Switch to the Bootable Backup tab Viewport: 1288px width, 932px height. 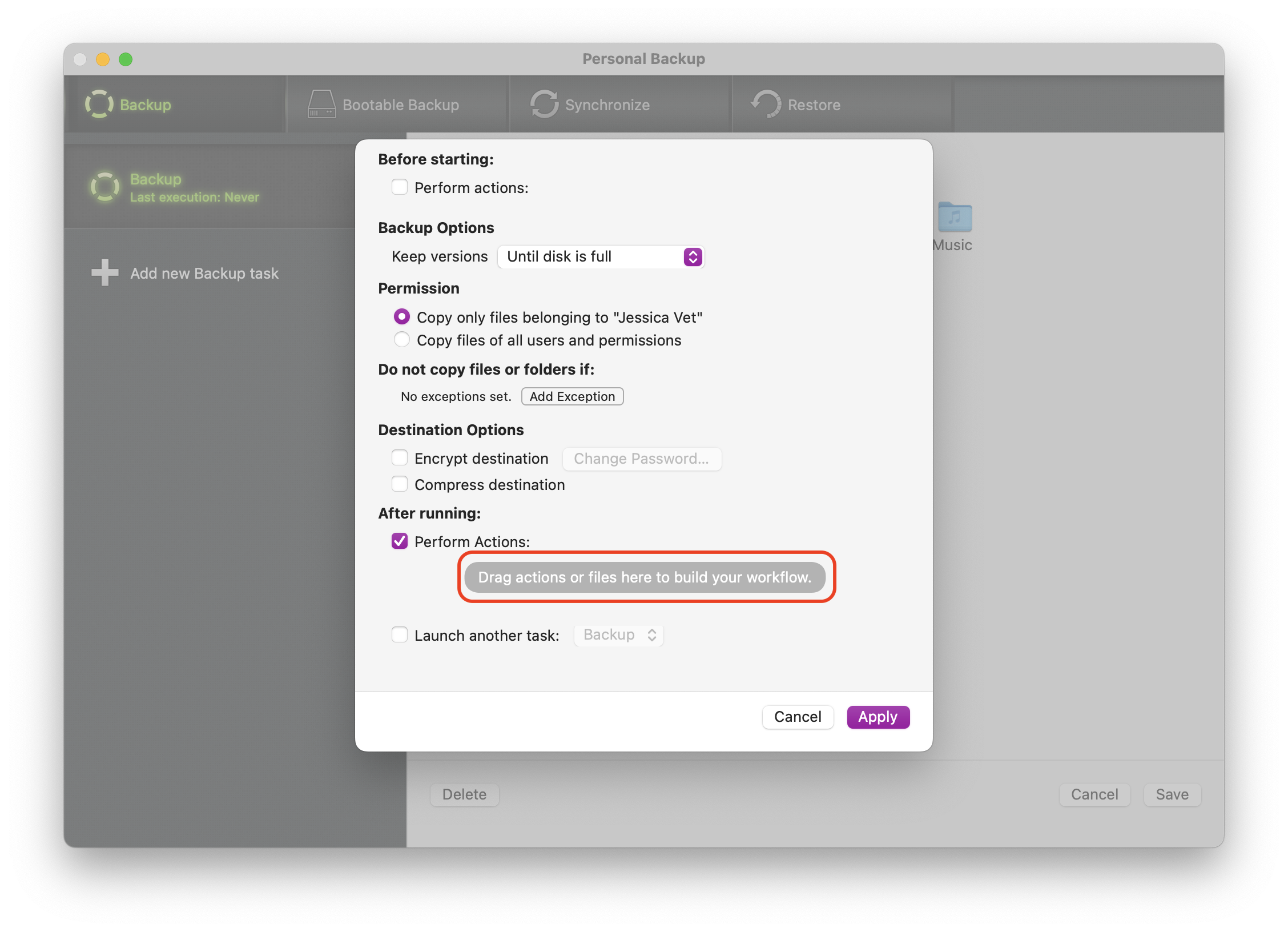point(397,105)
